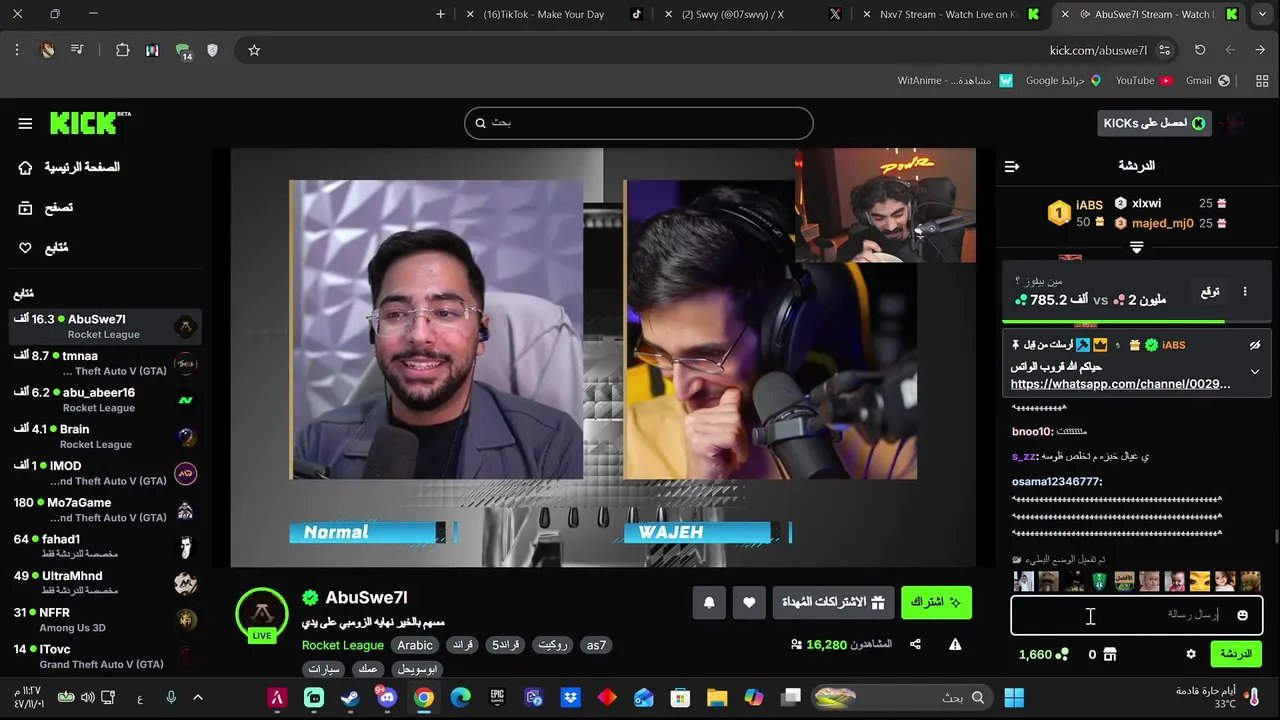Click chat username bnoo10
This screenshot has height=720, width=1280.
pyautogui.click(x=1032, y=432)
